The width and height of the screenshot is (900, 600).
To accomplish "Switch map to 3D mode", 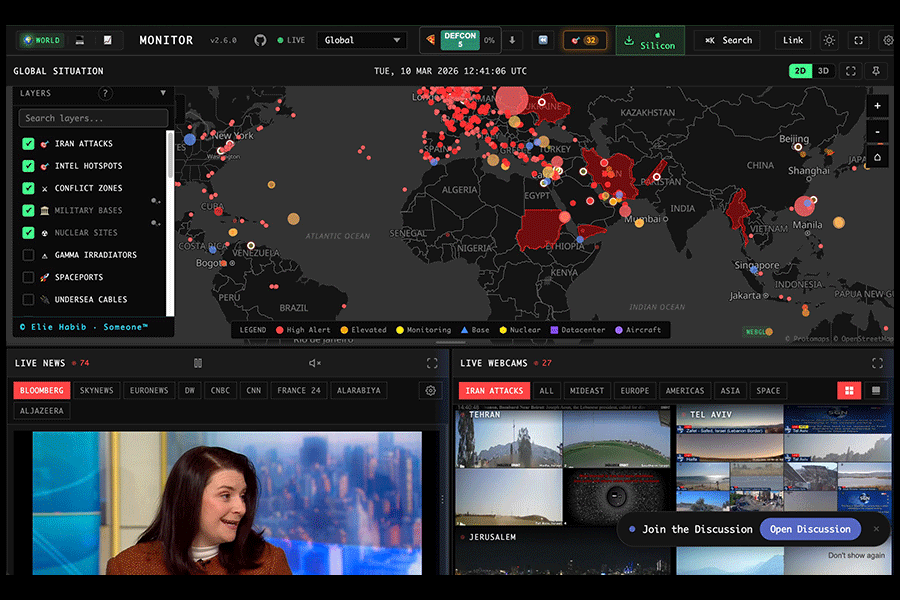I will (x=823, y=71).
